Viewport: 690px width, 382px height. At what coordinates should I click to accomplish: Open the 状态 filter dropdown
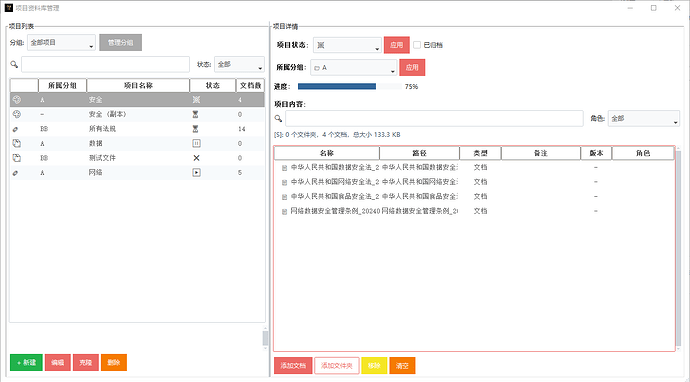(239, 64)
